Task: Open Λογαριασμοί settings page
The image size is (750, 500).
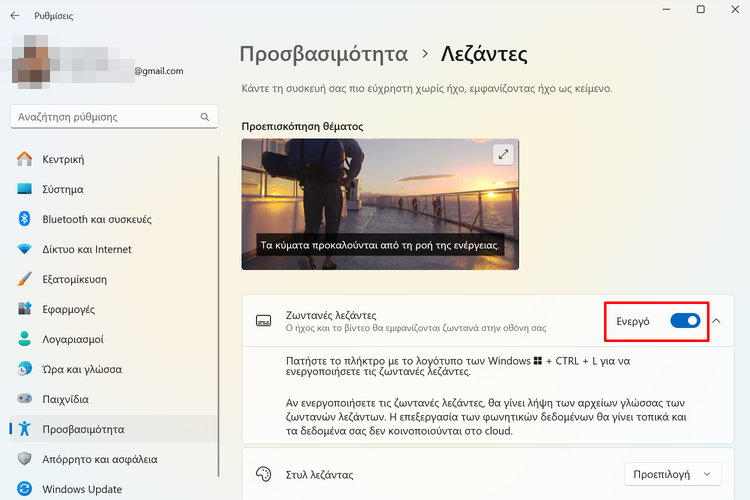Action: (114, 339)
